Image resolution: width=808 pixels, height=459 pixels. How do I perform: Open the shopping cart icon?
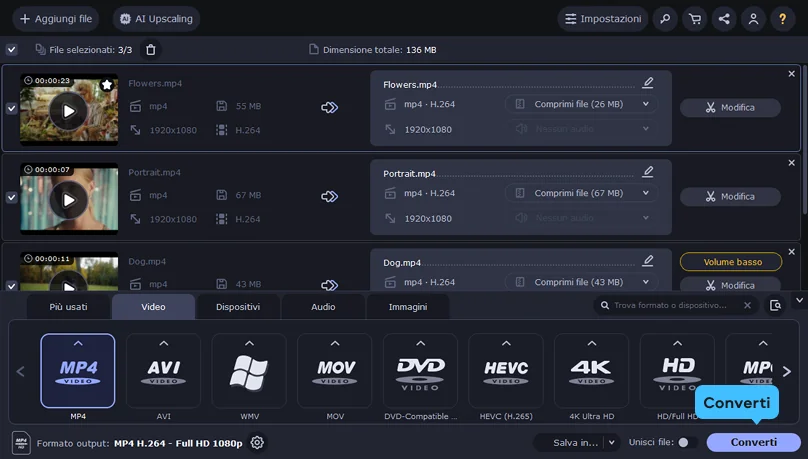pyautogui.click(x=695, y=19)
